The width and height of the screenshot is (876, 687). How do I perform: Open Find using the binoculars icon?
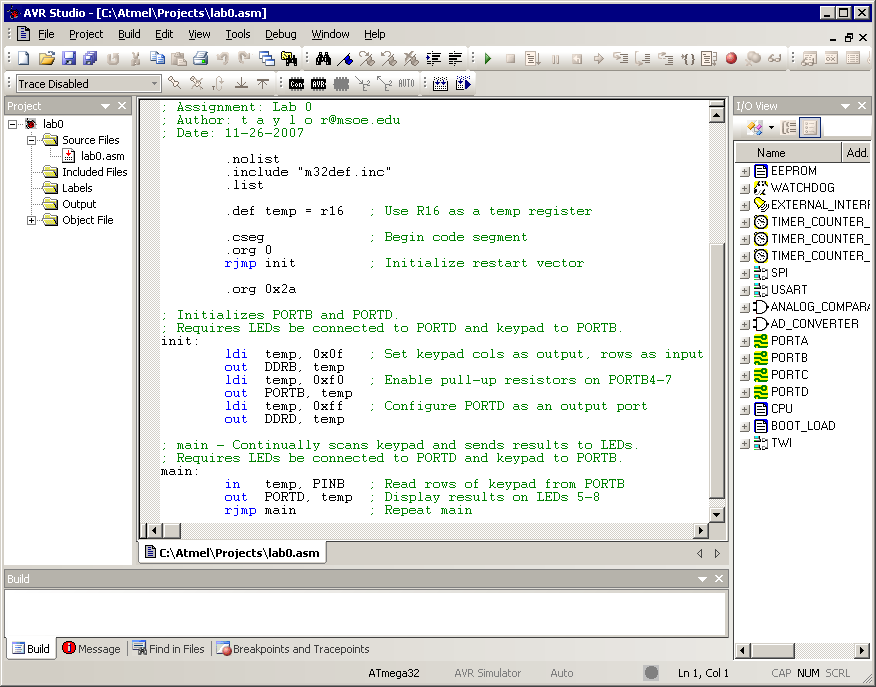[x=323, y=58]
